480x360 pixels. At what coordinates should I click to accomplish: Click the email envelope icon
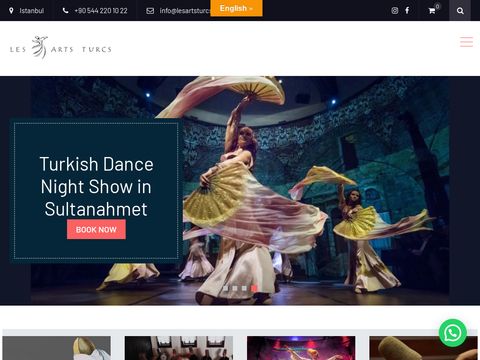point(150,11)
